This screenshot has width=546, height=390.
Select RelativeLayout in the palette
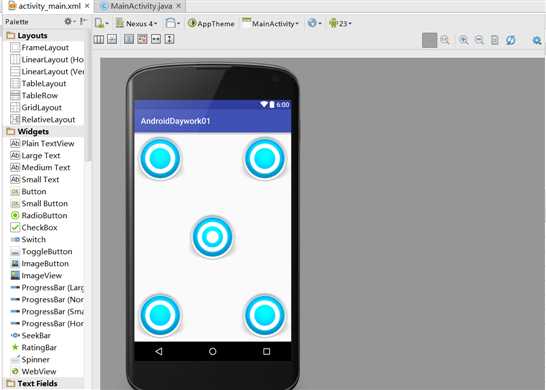pyautogui.click(x=42, y=119)
